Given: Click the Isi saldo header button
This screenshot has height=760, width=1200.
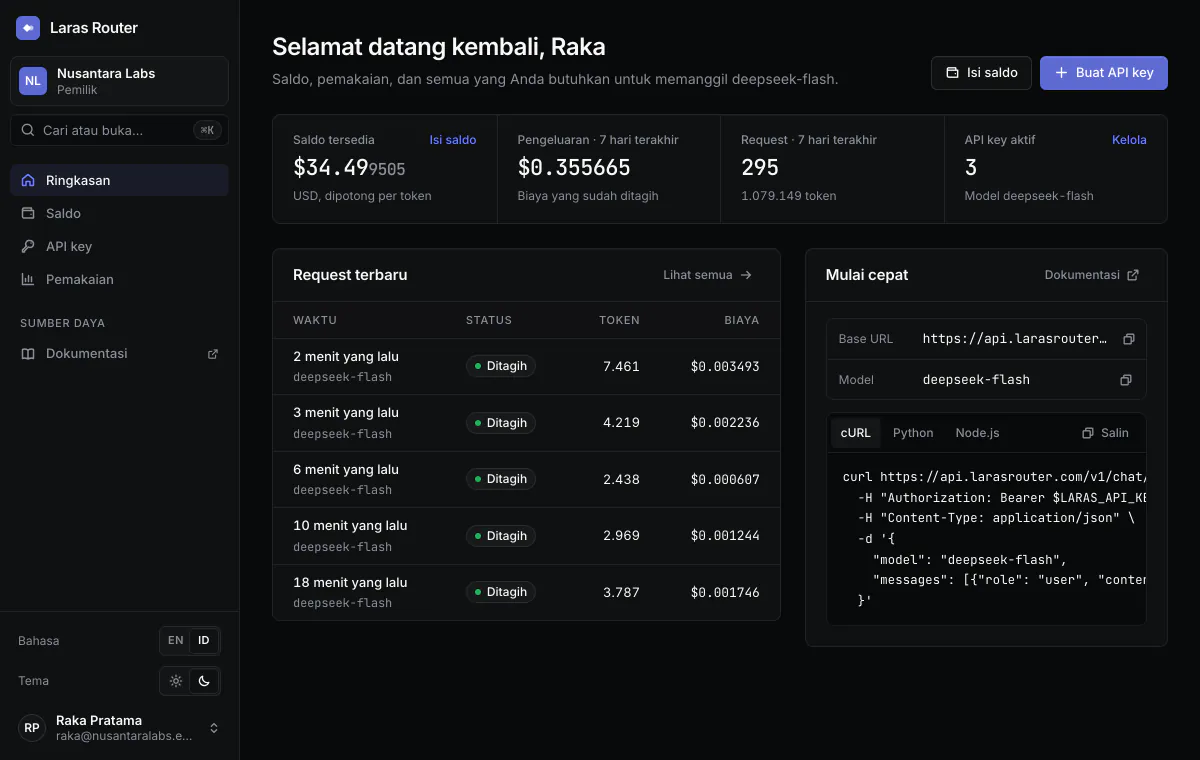Looking at the screenshot, I should pyautogui.click(x=981, y=72).
